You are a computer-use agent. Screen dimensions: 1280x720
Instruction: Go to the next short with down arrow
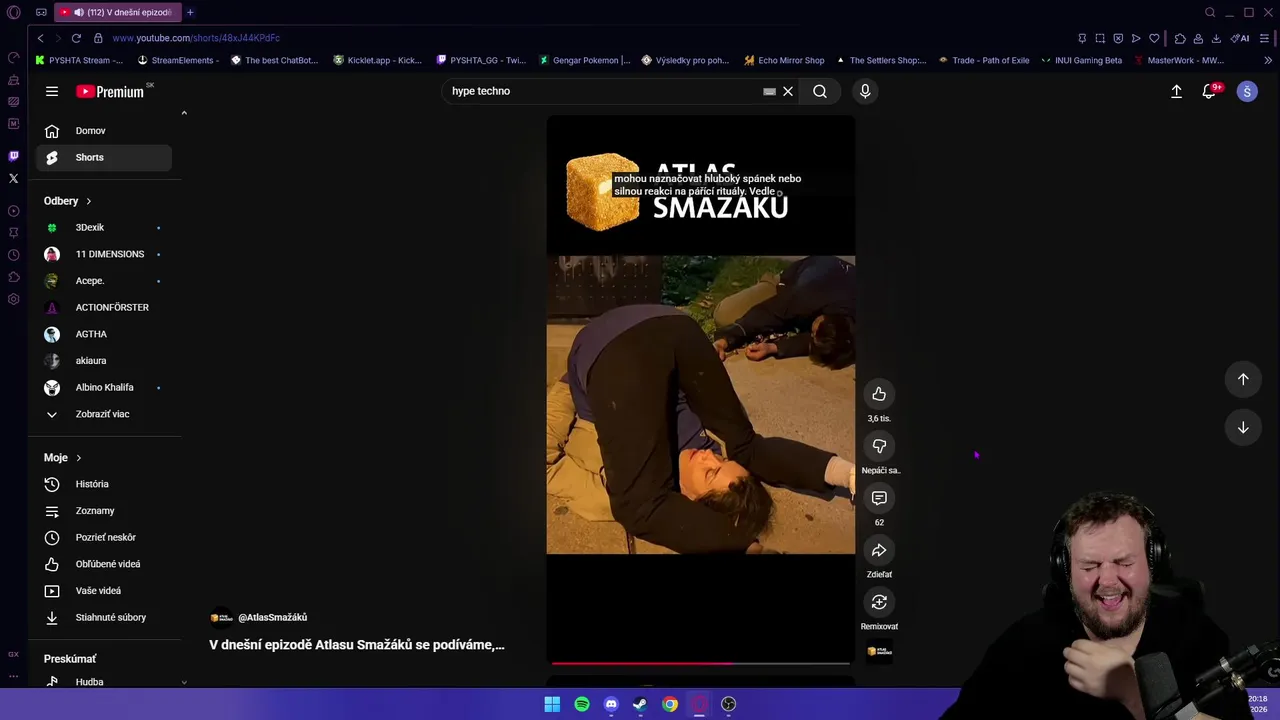(x=1243, y=427)
